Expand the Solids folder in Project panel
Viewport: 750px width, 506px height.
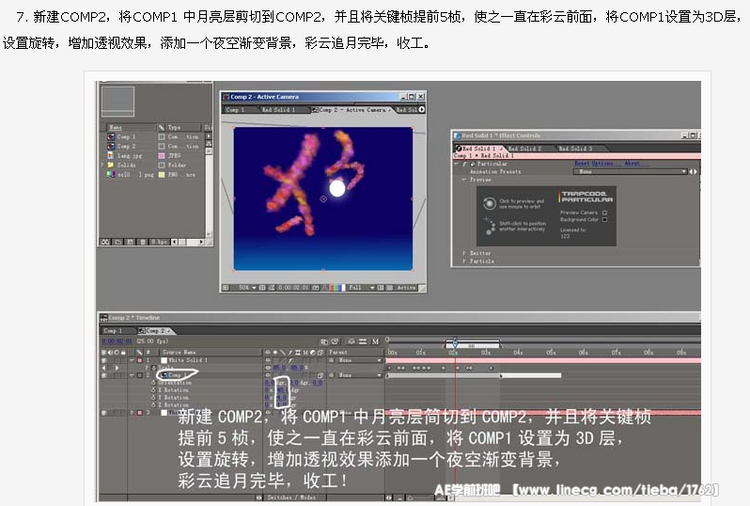tap(102, 165)
